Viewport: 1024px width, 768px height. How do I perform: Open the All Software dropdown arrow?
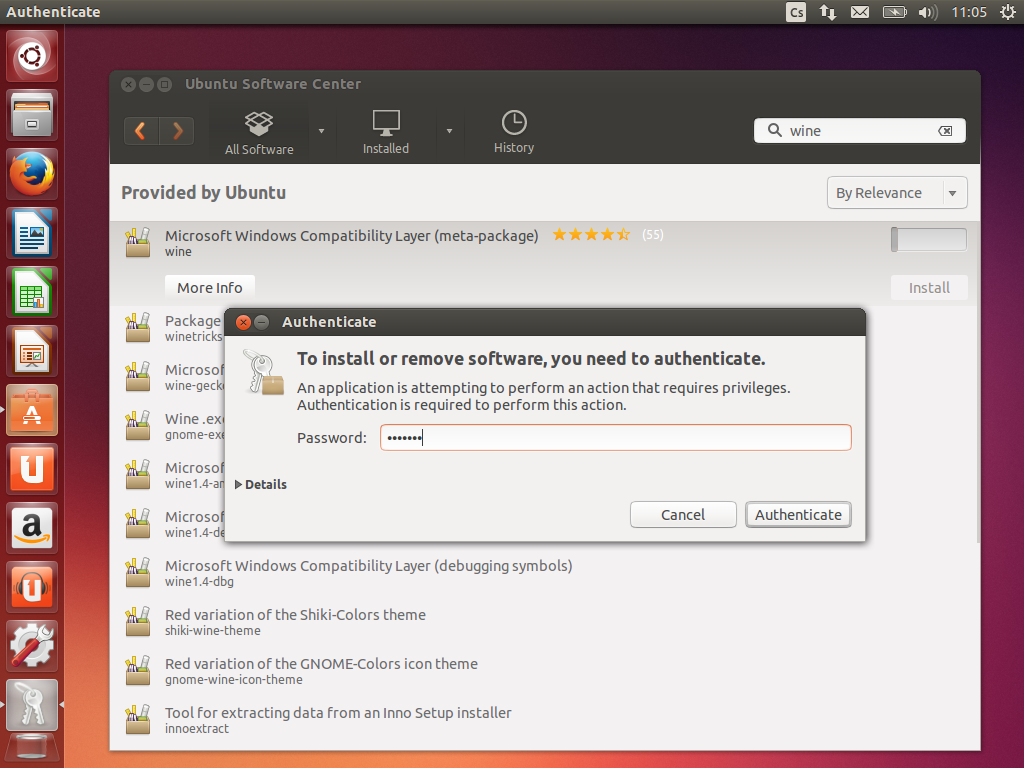click(321, 131)
